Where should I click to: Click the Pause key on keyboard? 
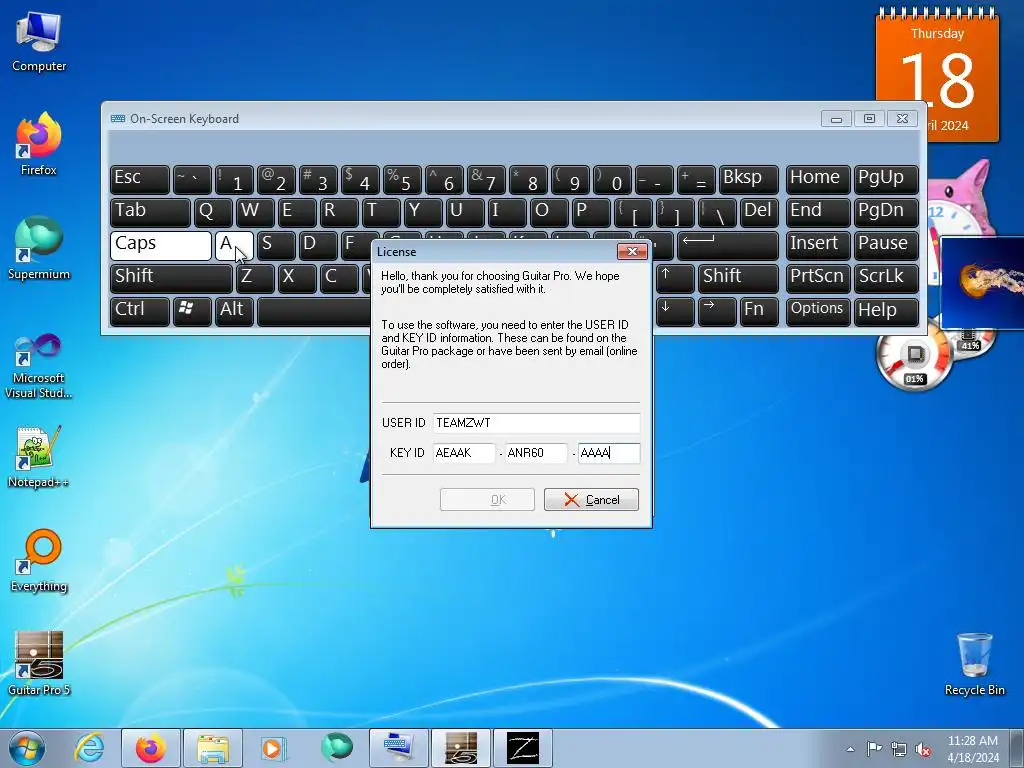point(886,245)
